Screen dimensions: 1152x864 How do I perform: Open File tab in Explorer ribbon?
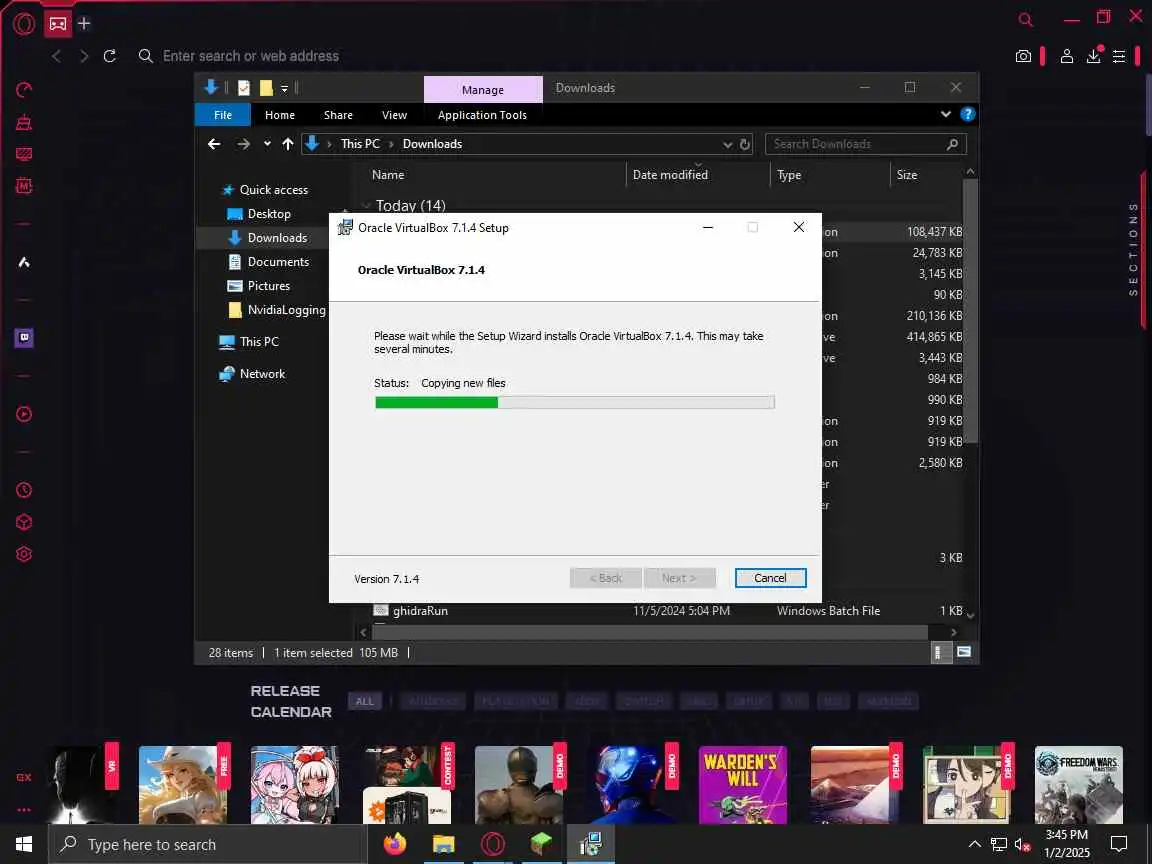click(x=223, y=115)
